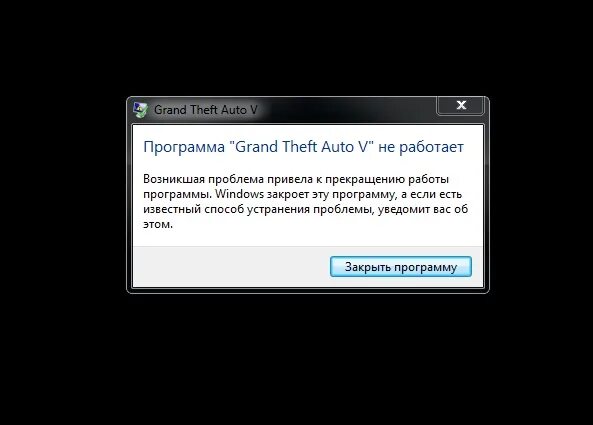Viewport: 593px width, 425px height.
Task: Click the empty title bar area beside the title
Action: pyautogui.click(x=346, y=110)
